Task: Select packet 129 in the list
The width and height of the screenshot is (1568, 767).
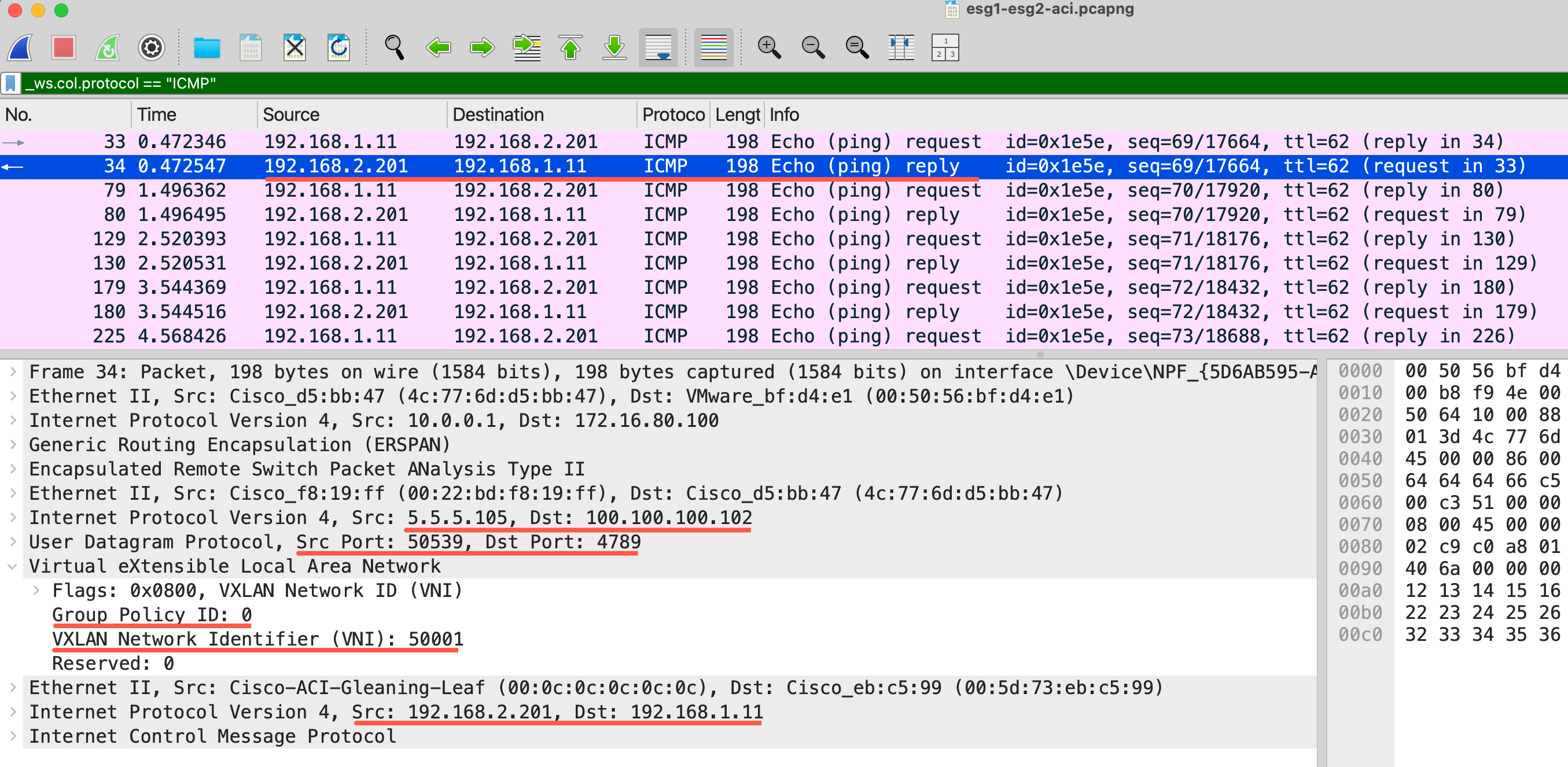Action: 784,239
